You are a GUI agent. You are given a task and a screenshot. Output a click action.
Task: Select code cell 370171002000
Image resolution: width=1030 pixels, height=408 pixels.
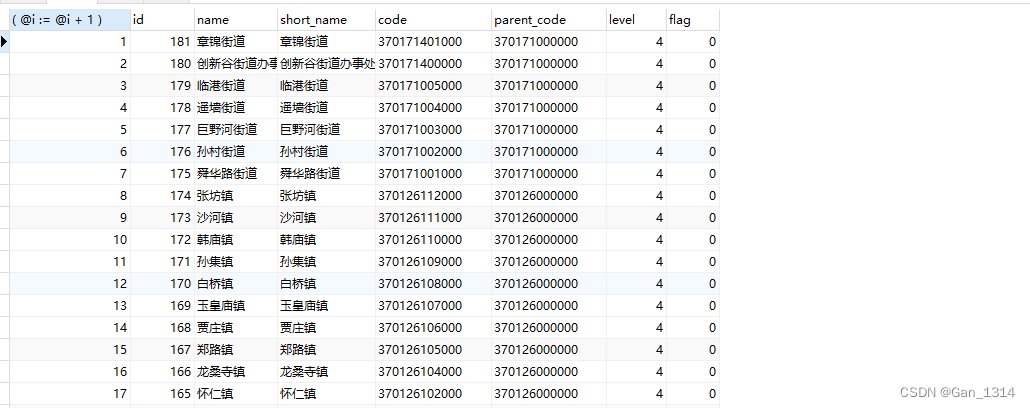434,152
